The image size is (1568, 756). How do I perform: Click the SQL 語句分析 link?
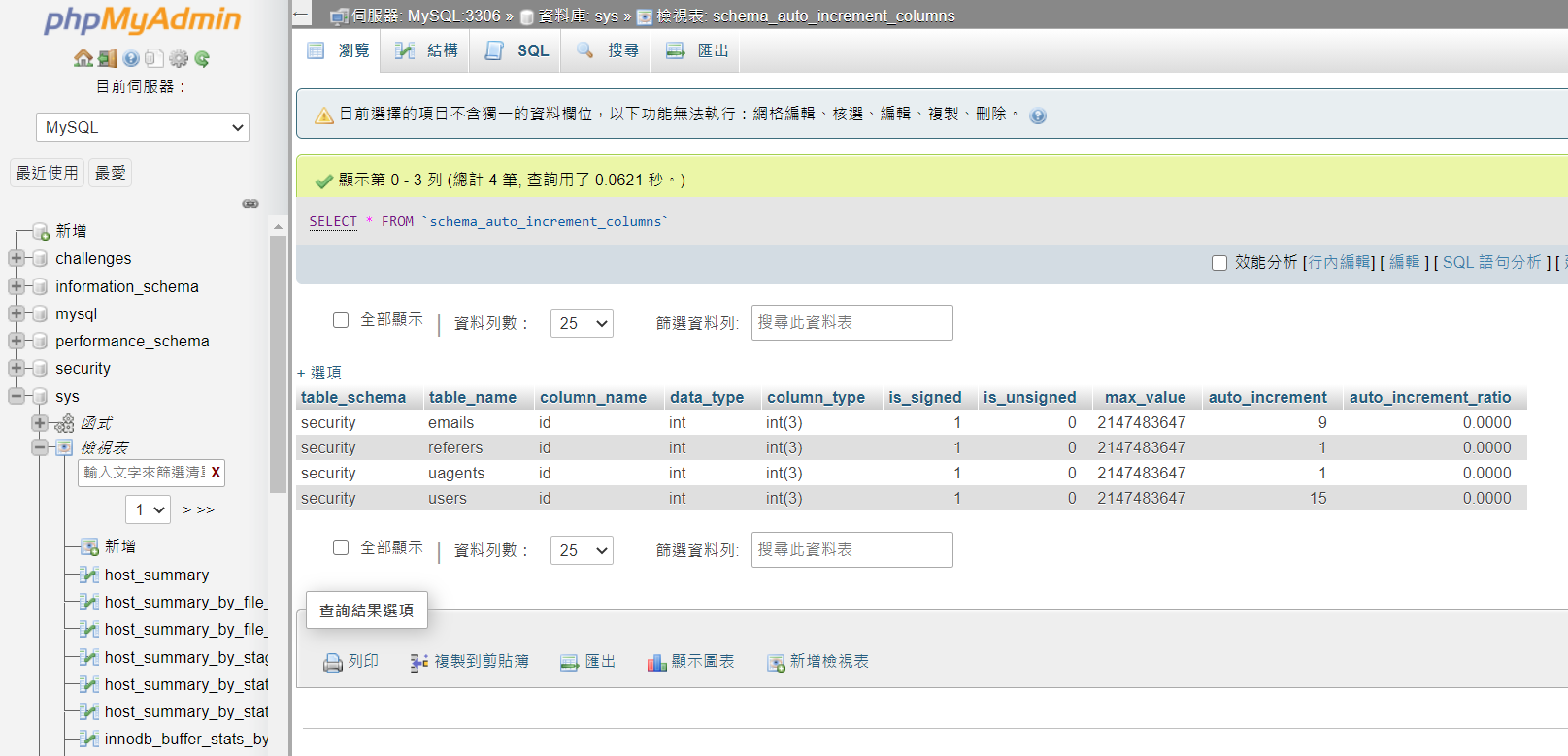point(1491,262)
